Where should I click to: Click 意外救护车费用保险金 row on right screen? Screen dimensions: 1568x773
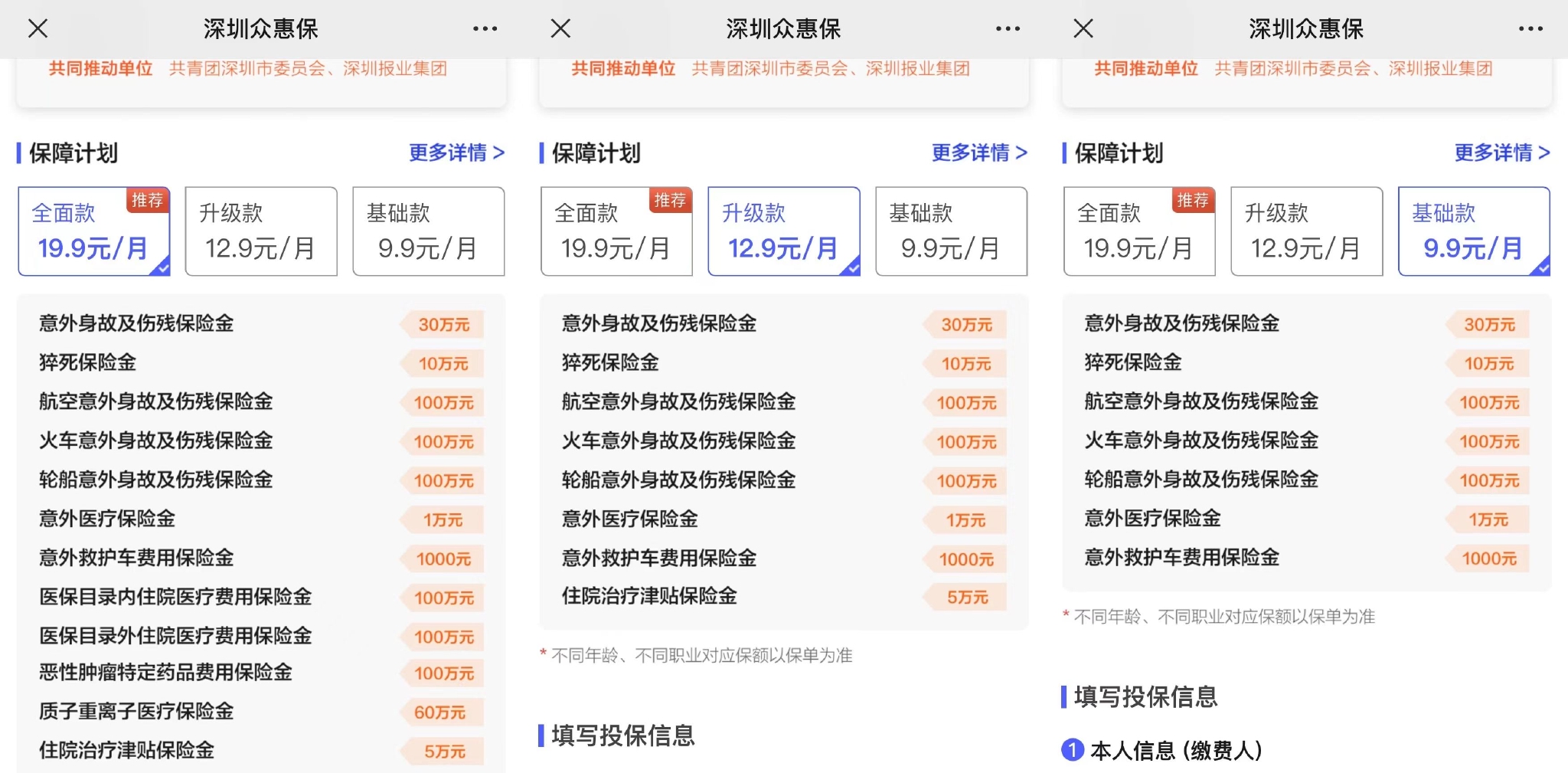[x=1307, y=558]
